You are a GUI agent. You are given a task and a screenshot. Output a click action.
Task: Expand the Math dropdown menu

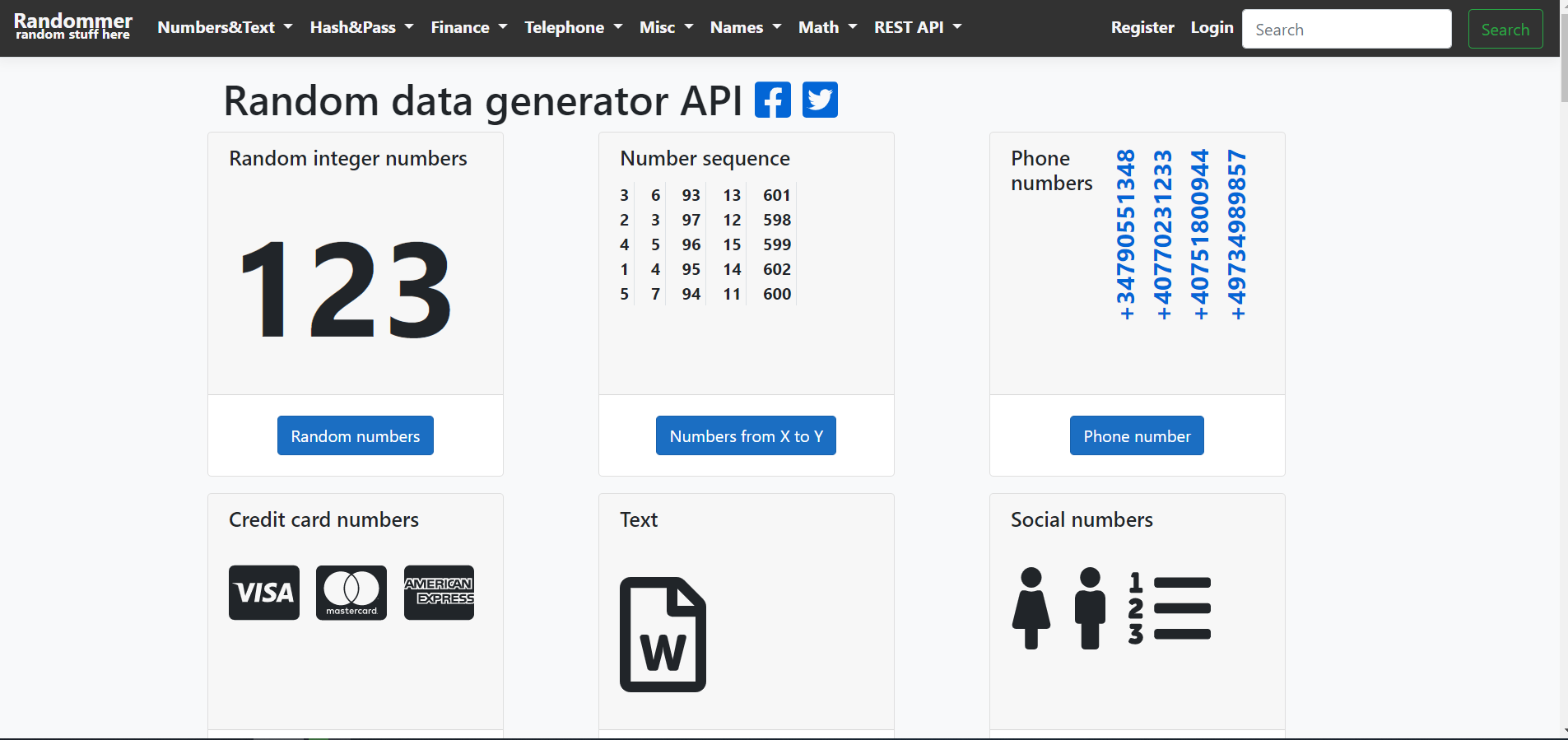coord(827,27)
